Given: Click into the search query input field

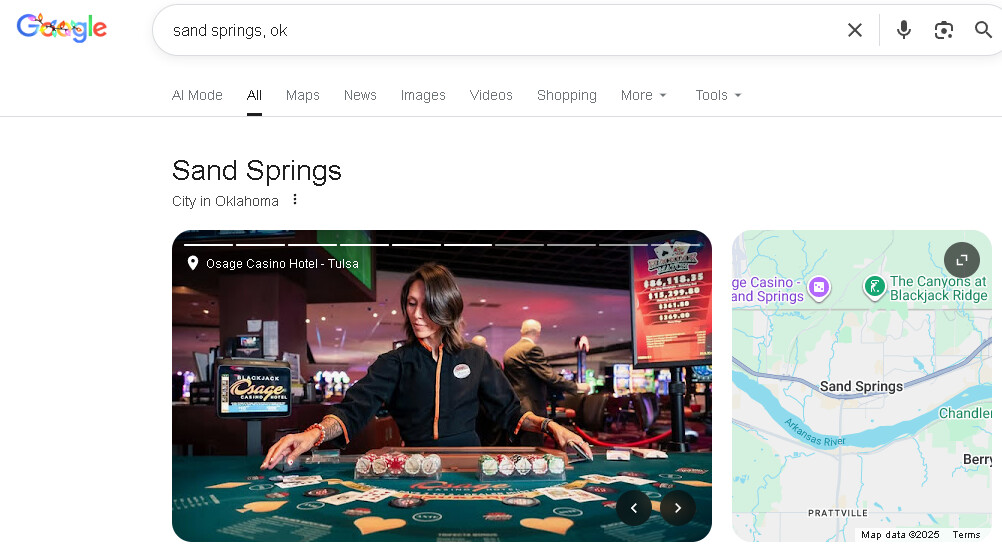Looking at the screenshot, I should (x=498, y=30).
